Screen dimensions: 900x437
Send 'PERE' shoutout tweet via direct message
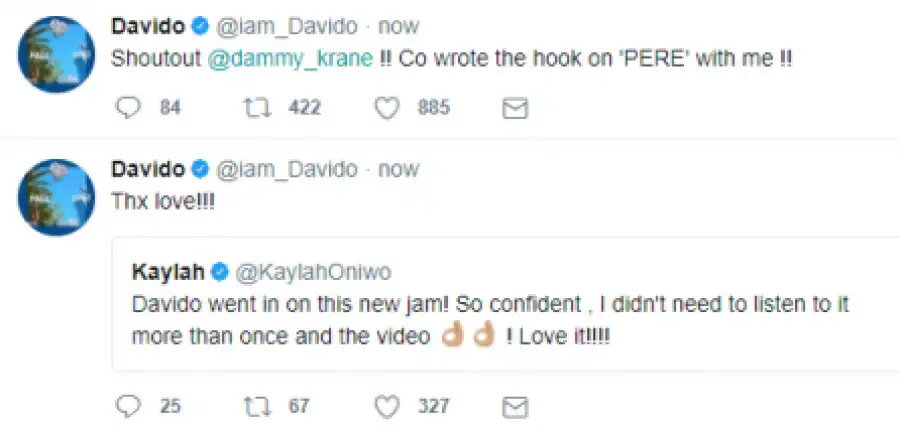click(x=514, y=108)
